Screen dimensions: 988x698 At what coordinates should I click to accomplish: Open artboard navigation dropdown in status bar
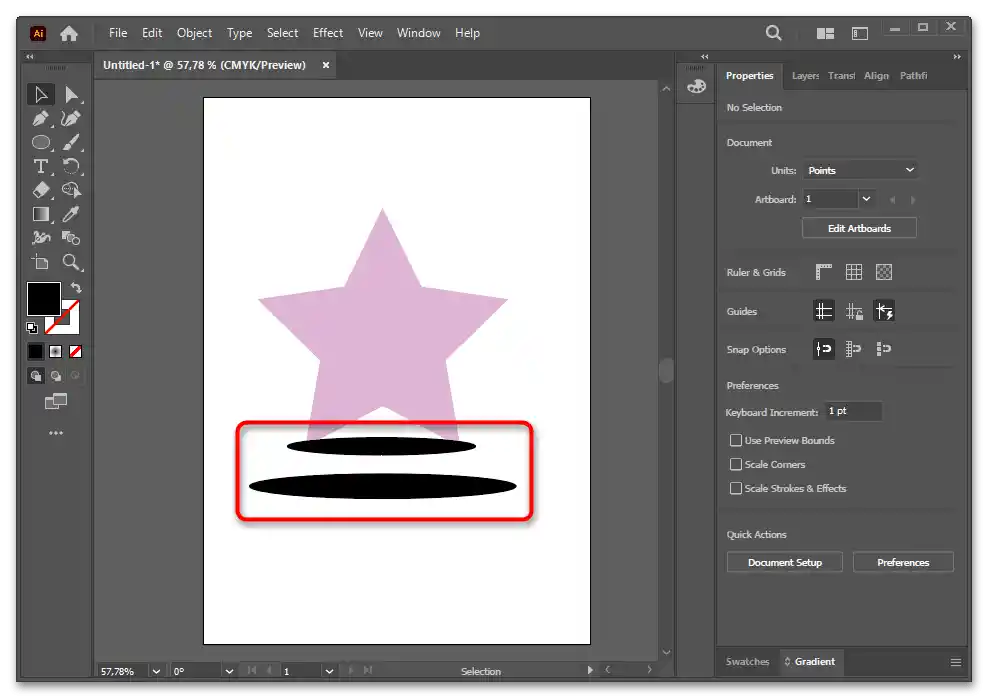tap(329, 671)
